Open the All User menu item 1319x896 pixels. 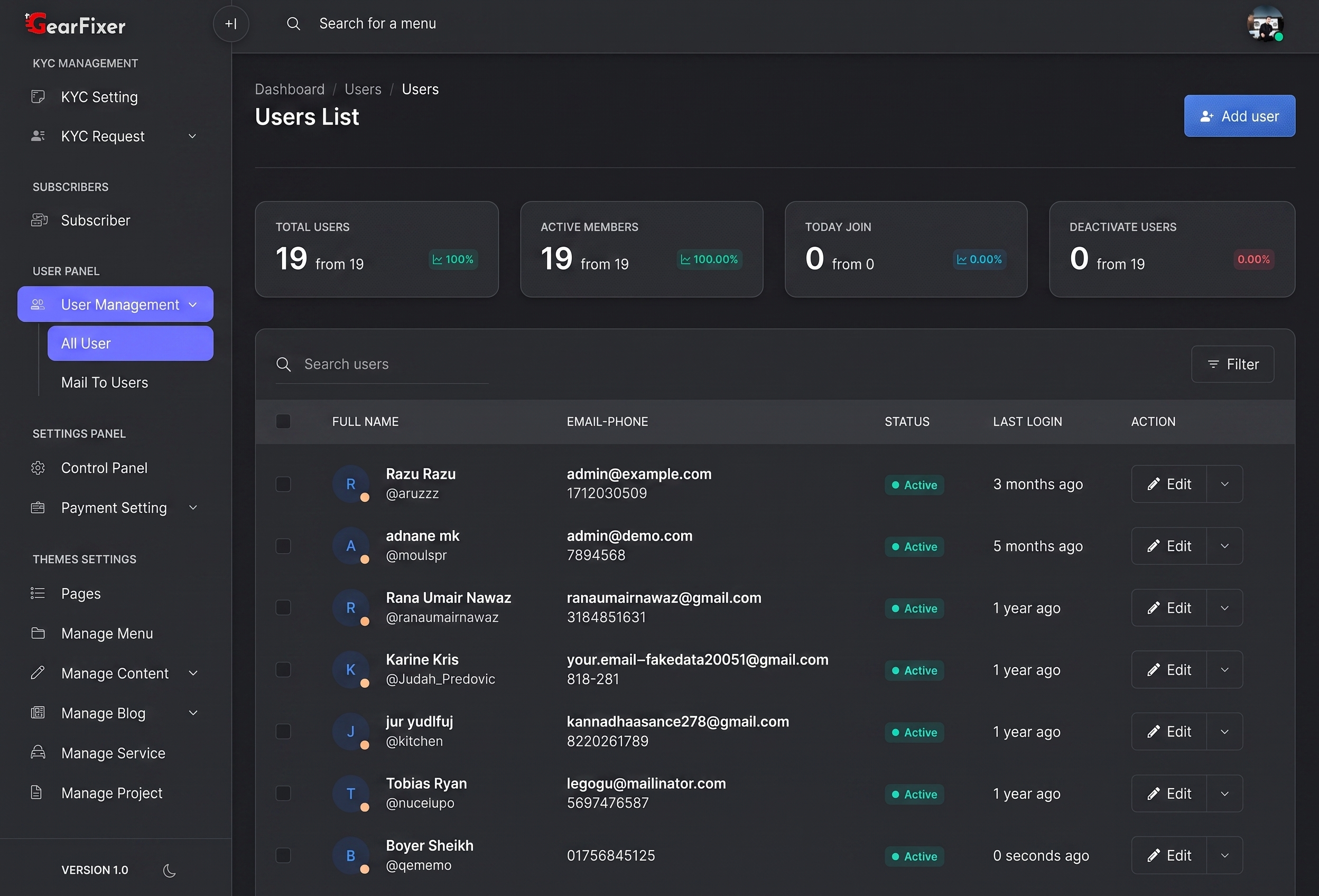pos(131,343)
